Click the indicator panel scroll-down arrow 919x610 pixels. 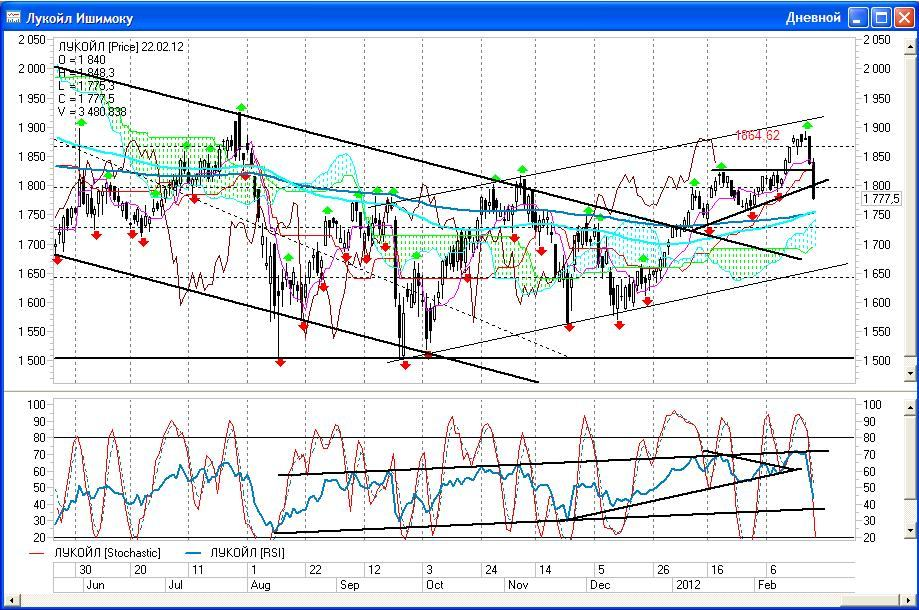910,530
